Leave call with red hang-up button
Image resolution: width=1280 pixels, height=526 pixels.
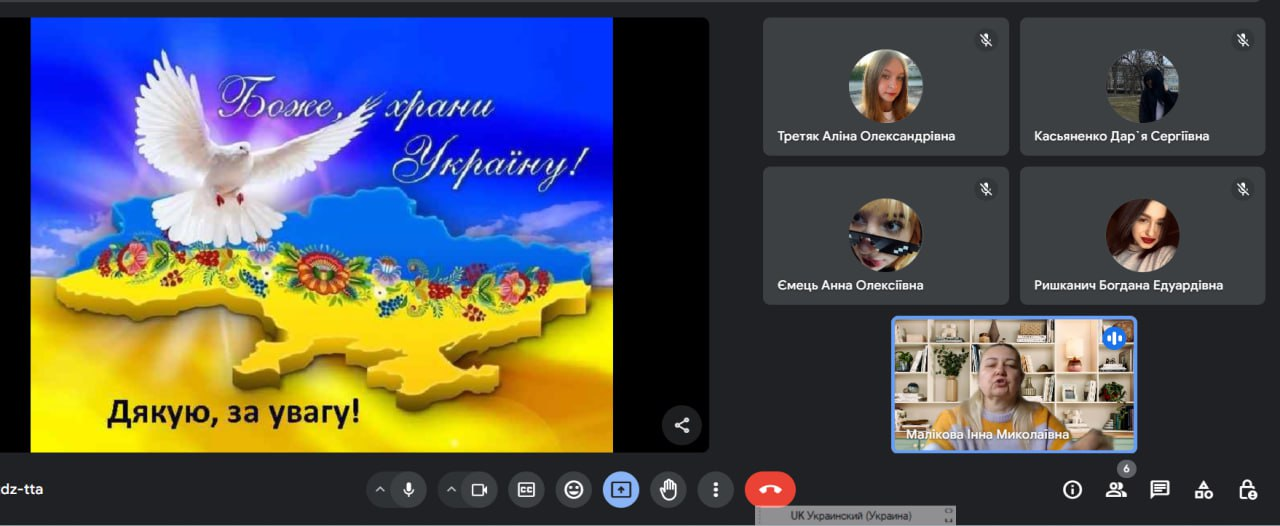point(770,490)
